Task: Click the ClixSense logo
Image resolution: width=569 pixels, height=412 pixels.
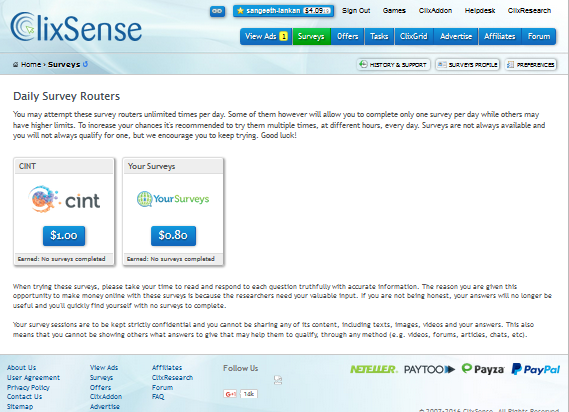Action: click(76, 27)
